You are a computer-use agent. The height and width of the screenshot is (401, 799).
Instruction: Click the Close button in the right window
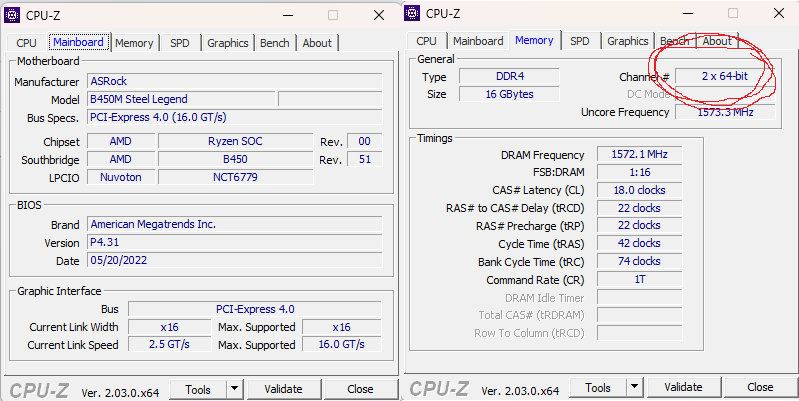pos(760,388)
